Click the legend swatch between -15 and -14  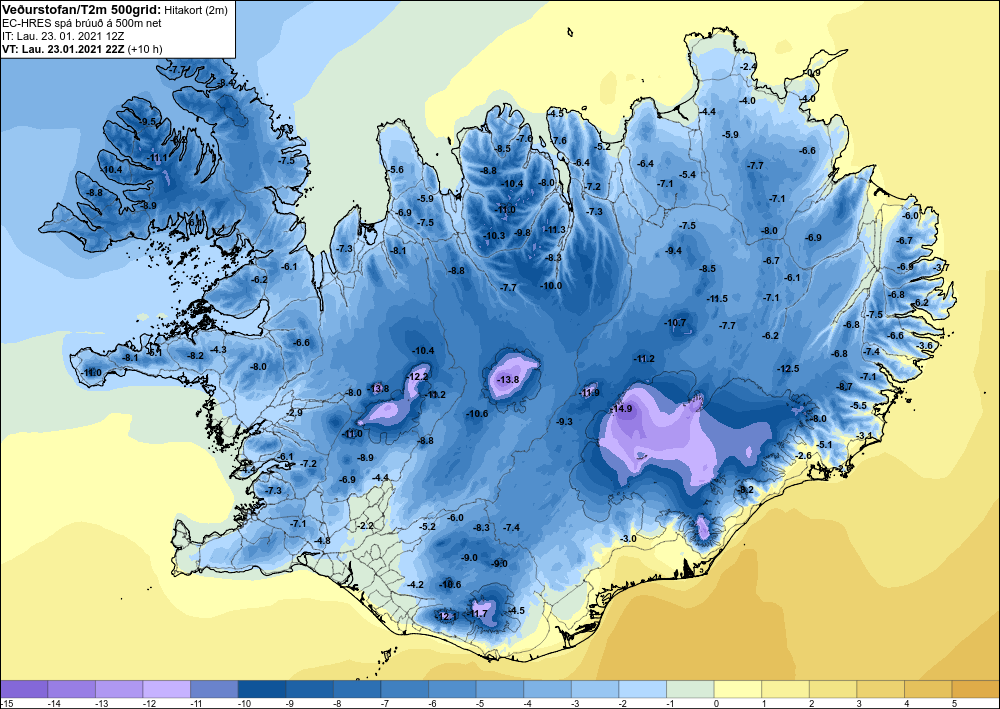[24, 689]
